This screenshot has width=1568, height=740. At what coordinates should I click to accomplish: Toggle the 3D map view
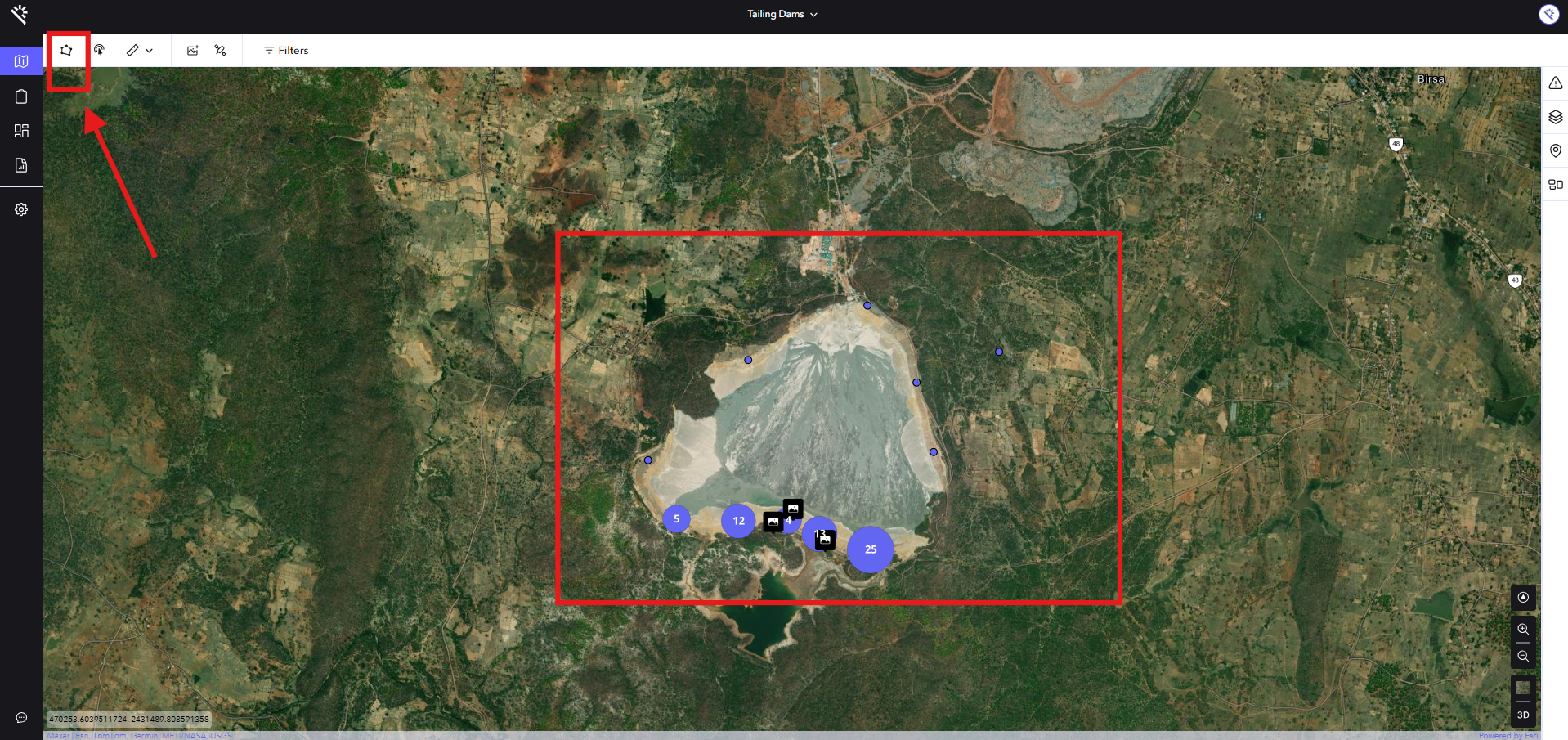[x=1523, y=715]
